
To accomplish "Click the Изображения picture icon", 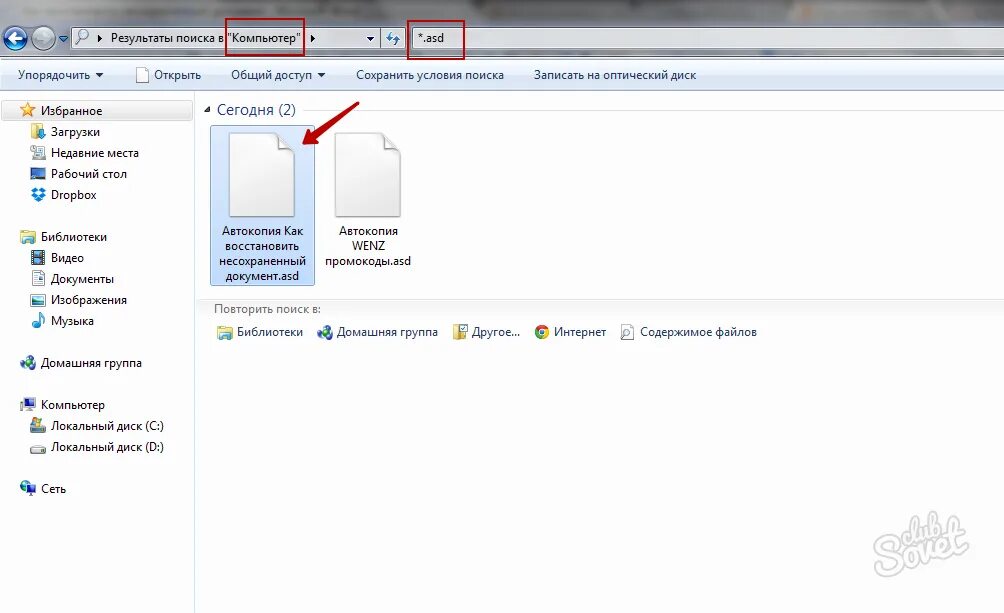I will 38,300.
